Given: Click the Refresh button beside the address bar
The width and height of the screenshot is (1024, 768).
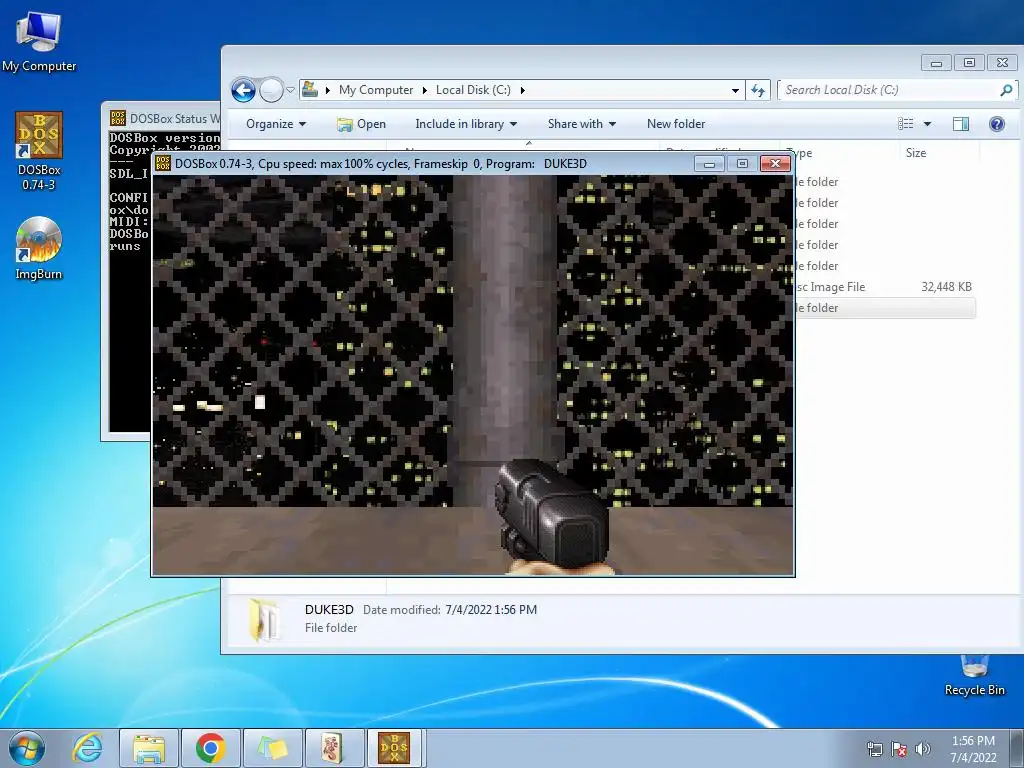Looking at the screenshot, I should (x=758, y=90).
